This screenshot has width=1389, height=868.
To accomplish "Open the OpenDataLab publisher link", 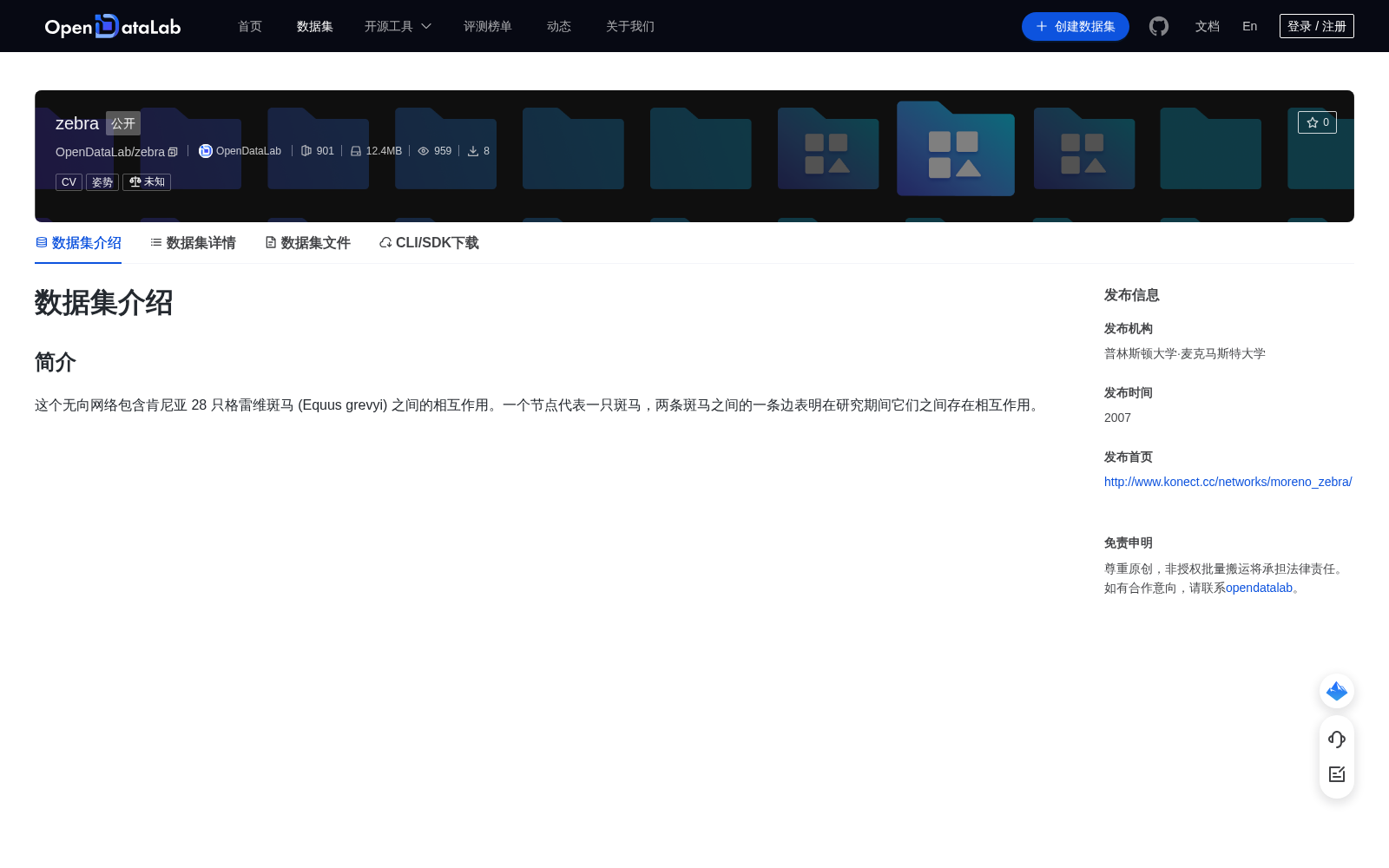I will 240,151.
